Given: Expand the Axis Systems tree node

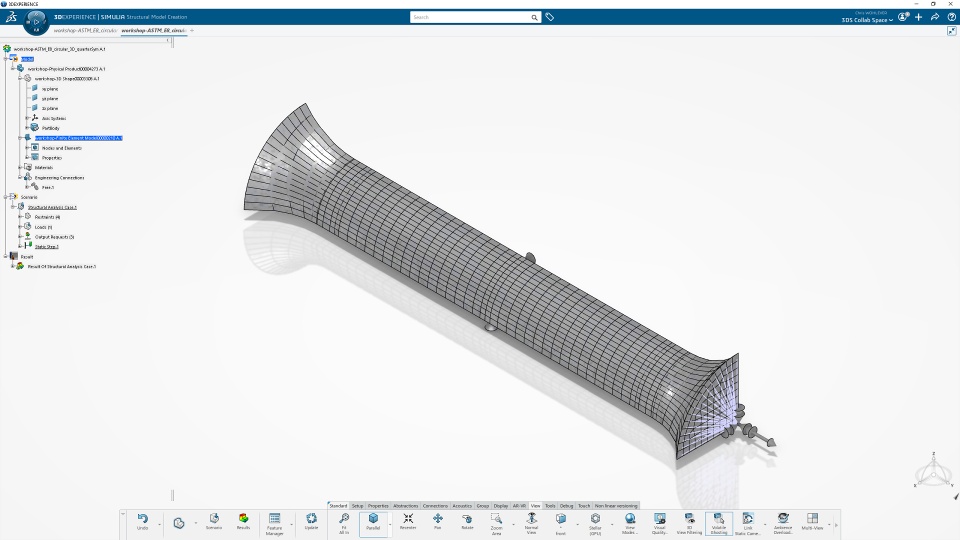Looking at the screenshot, I should [28, 118].
